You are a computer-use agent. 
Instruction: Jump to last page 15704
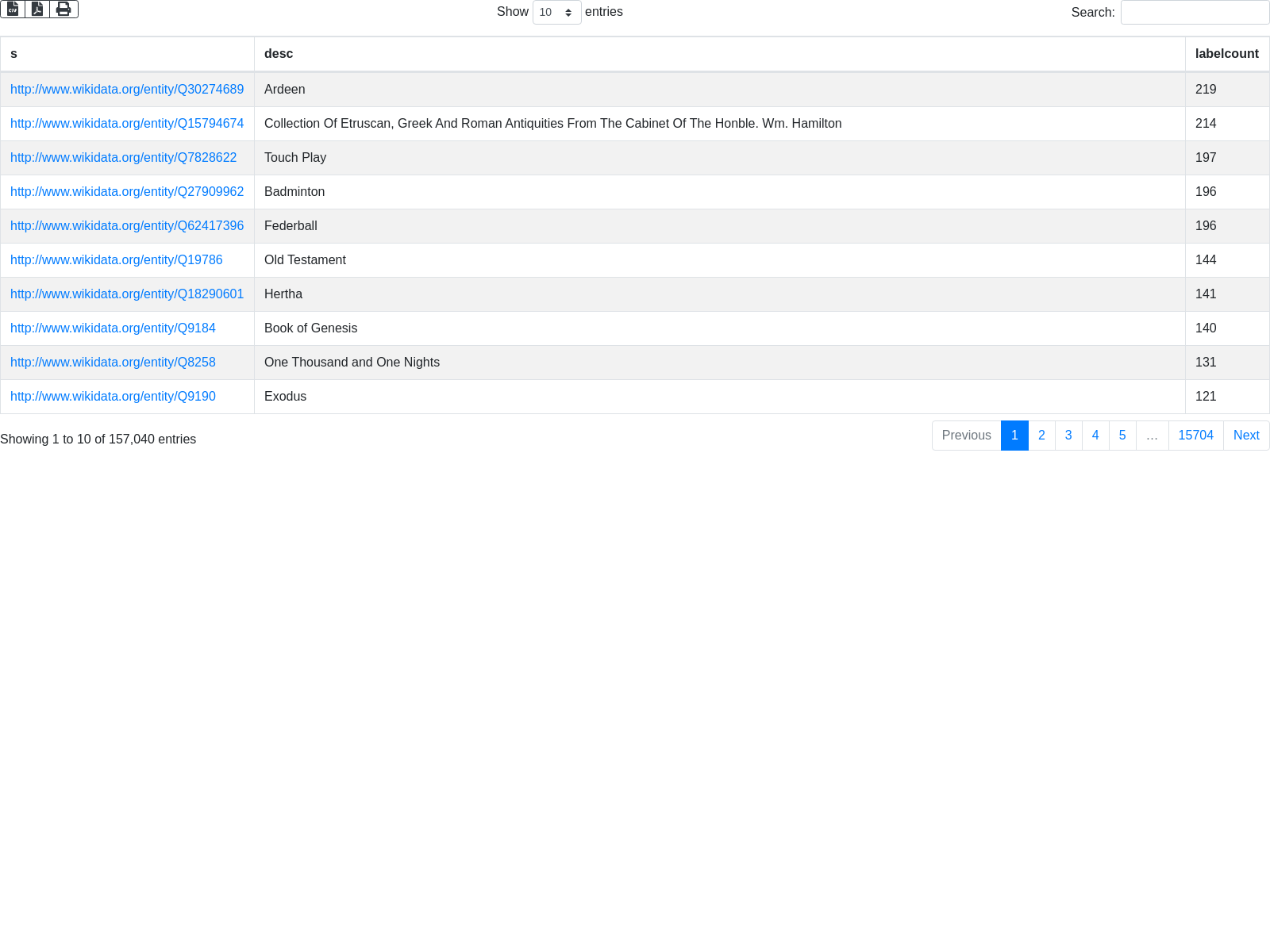point(1195,436)
